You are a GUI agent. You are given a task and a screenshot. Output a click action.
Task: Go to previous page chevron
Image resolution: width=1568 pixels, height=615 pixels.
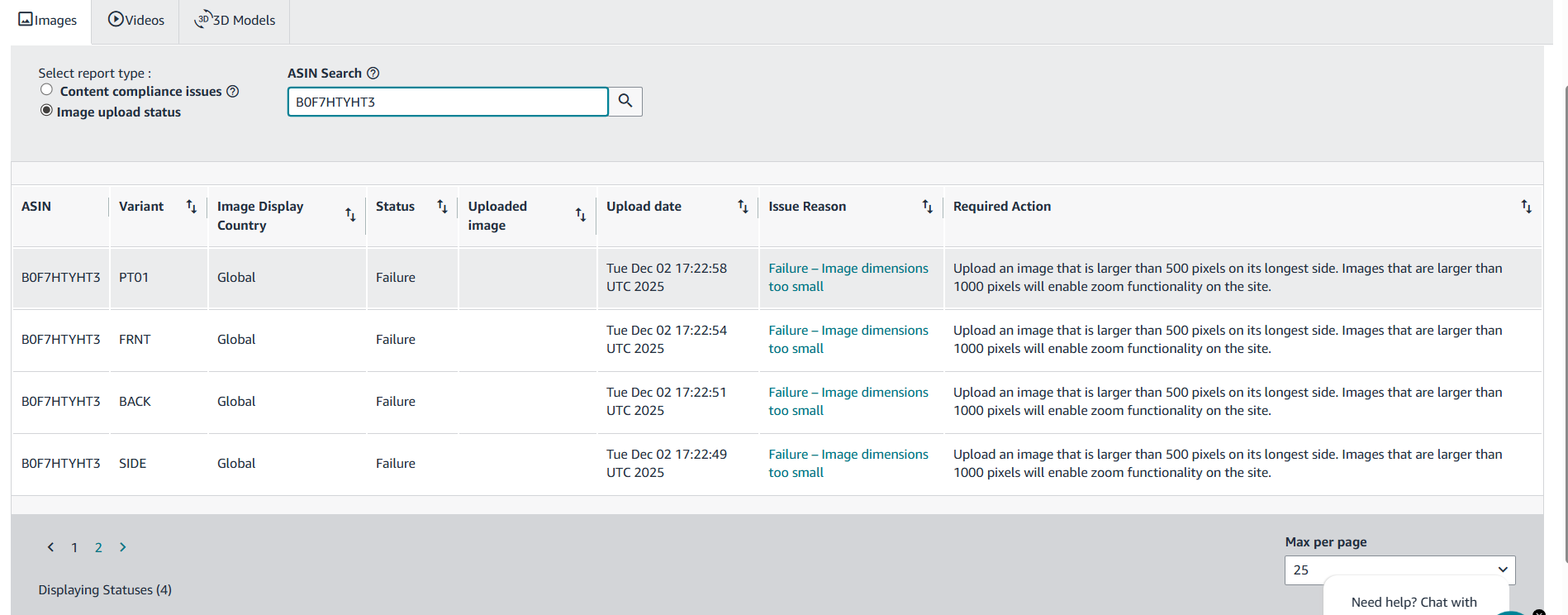(50, 547)
